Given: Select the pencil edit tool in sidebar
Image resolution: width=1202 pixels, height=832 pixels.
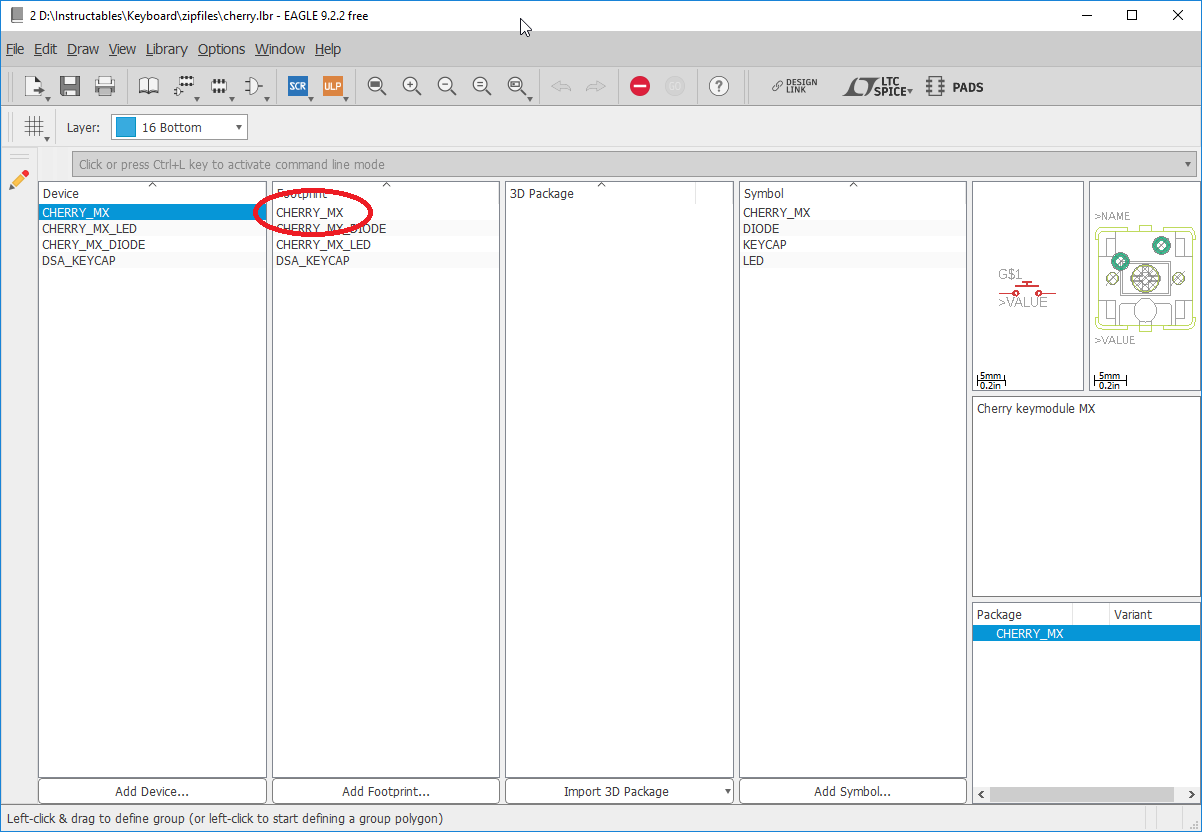Looking at the screenshot, I should [x=18, y=180].
